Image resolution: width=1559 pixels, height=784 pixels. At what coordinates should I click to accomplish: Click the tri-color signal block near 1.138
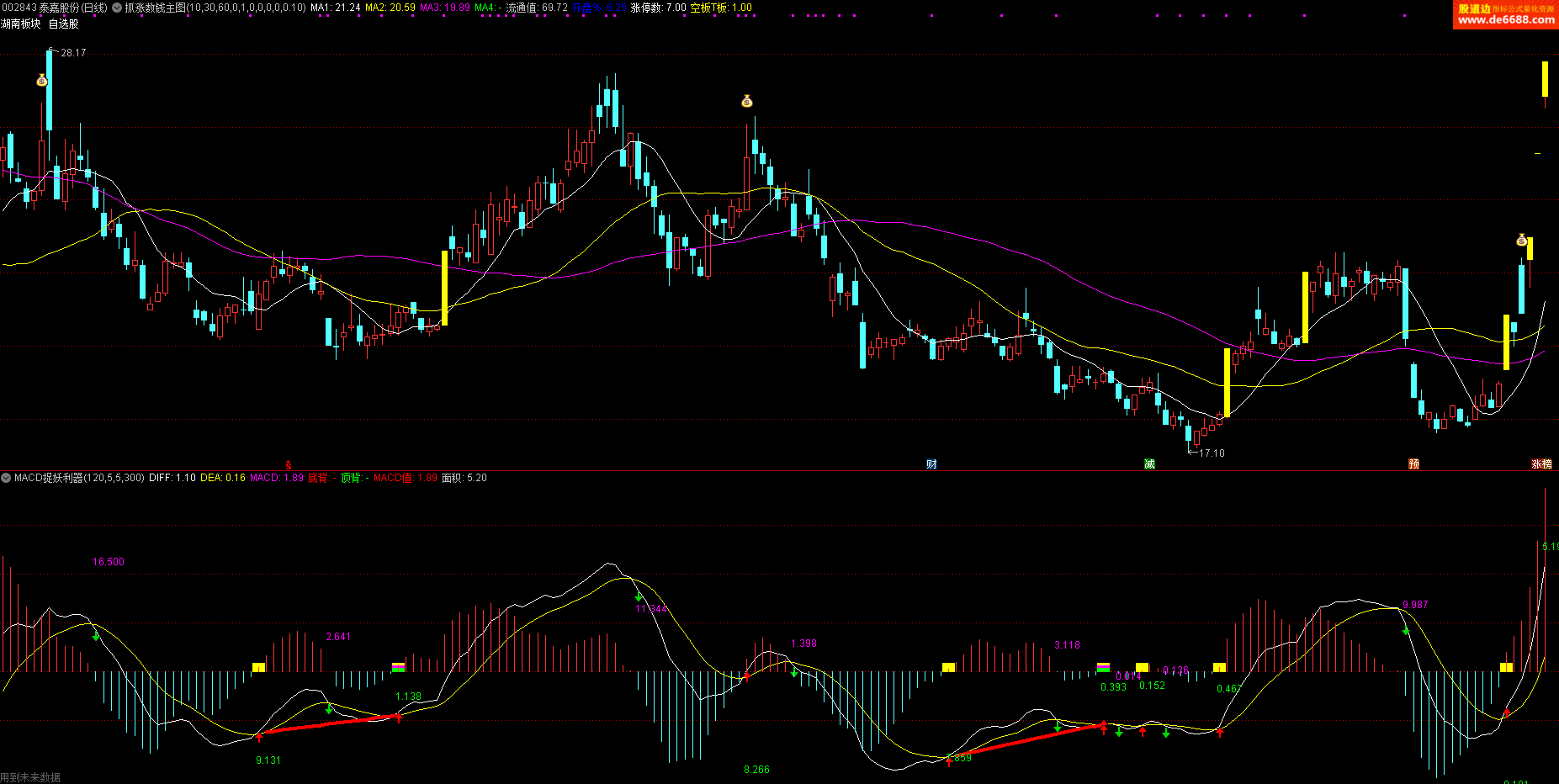[x=399, y=667]
